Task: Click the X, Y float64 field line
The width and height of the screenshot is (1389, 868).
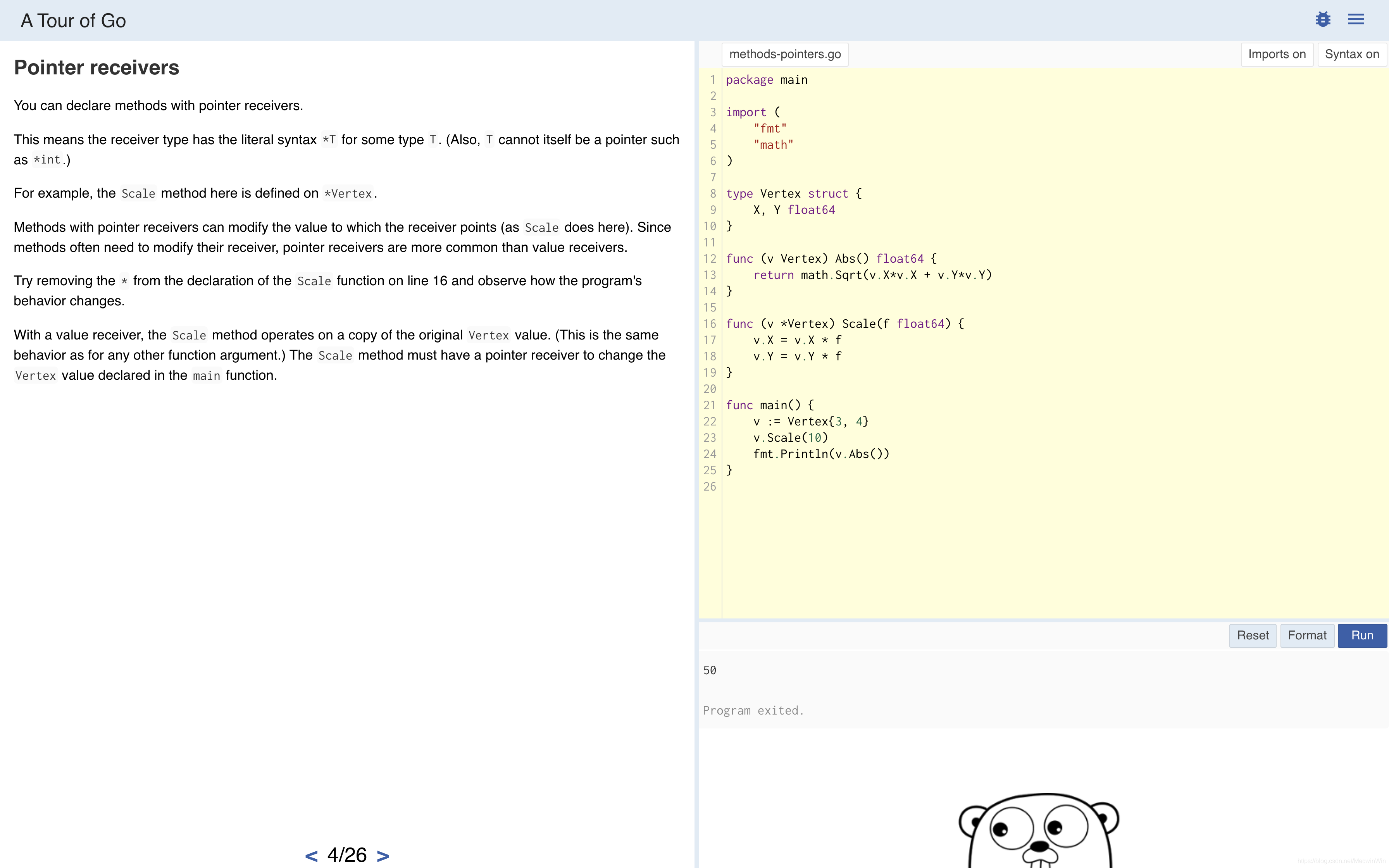Action: [794, 210]
